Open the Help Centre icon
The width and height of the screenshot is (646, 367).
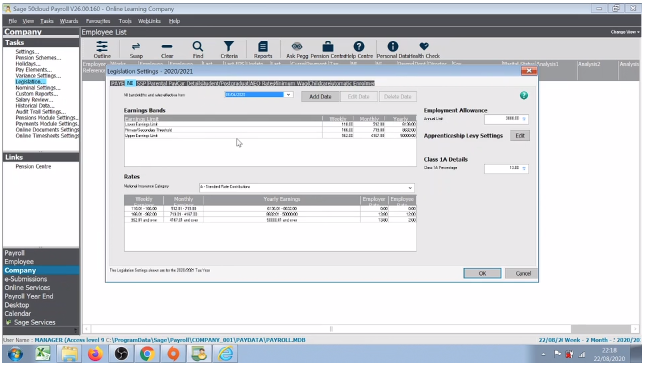tap(359, 50)
